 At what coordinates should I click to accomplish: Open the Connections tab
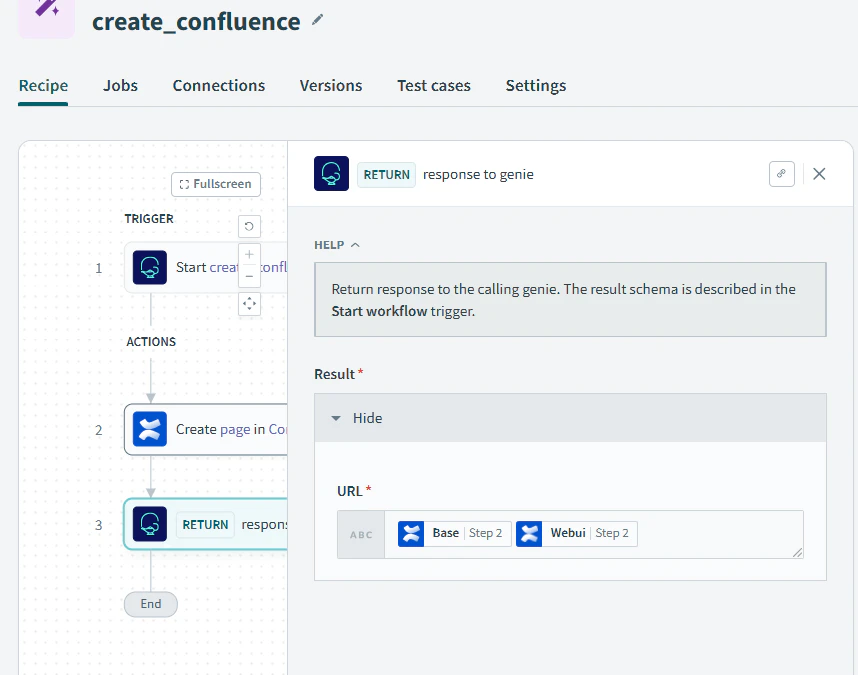pos(219,86)
